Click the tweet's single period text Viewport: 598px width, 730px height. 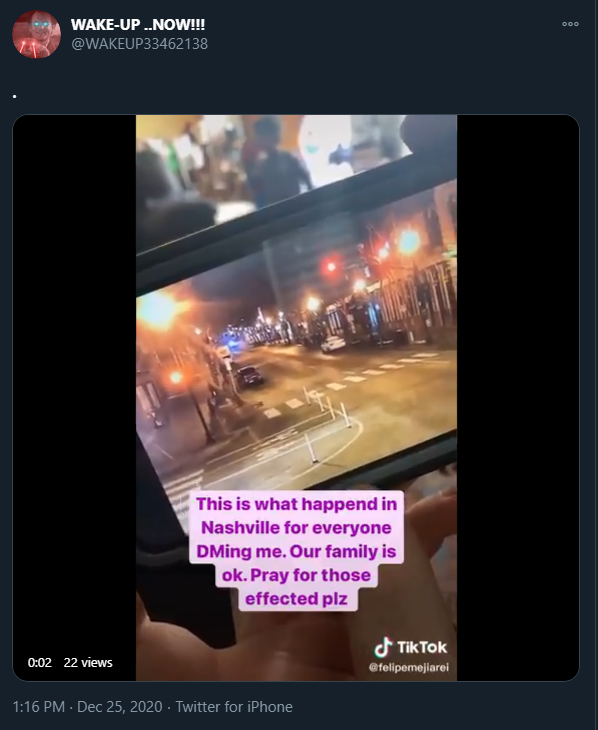tap(15, 96)
